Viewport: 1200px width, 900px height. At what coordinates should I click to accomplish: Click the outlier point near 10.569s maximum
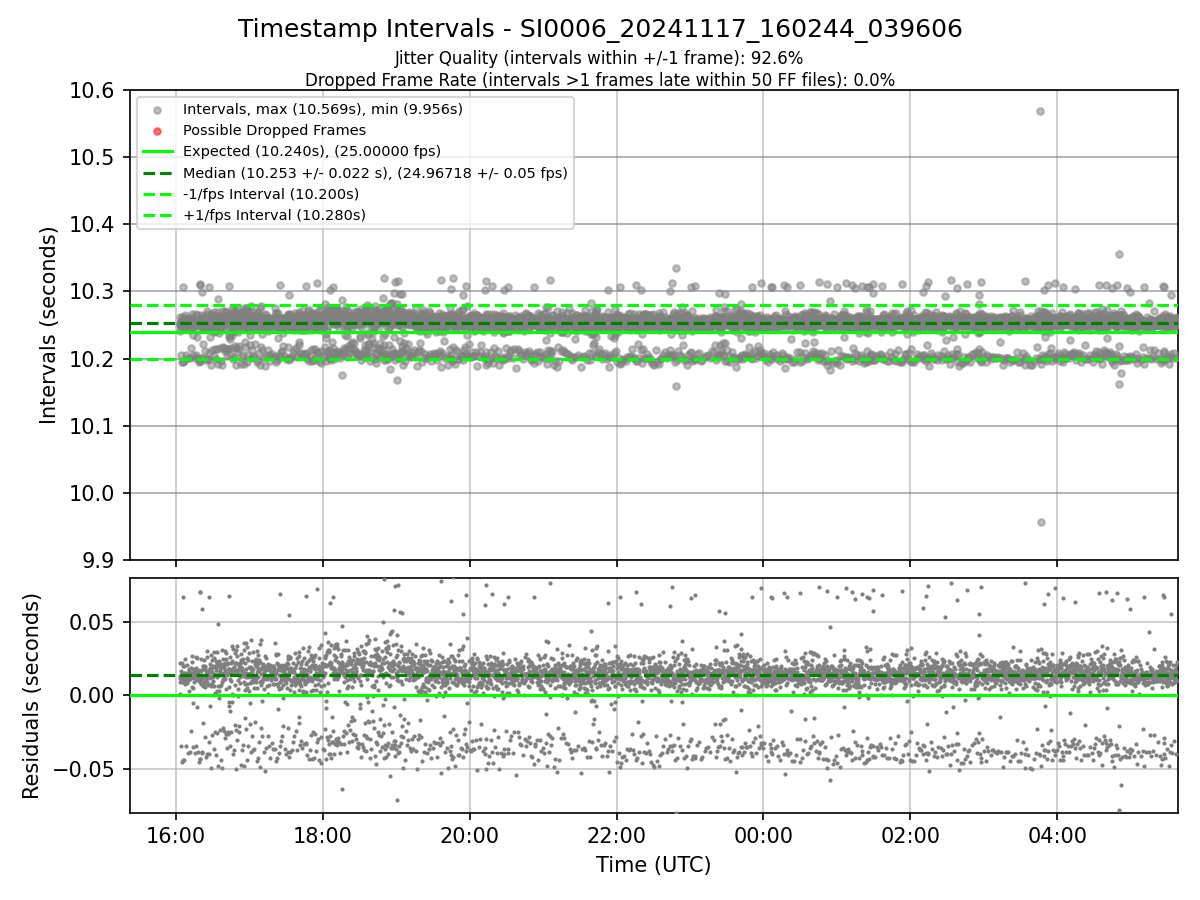[x=1040, y=111]
